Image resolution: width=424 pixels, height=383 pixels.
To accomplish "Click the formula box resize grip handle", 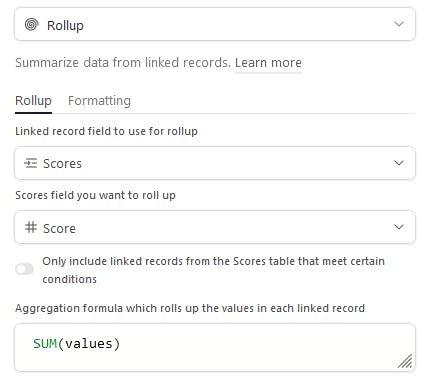I will click(x=405, y=361).
